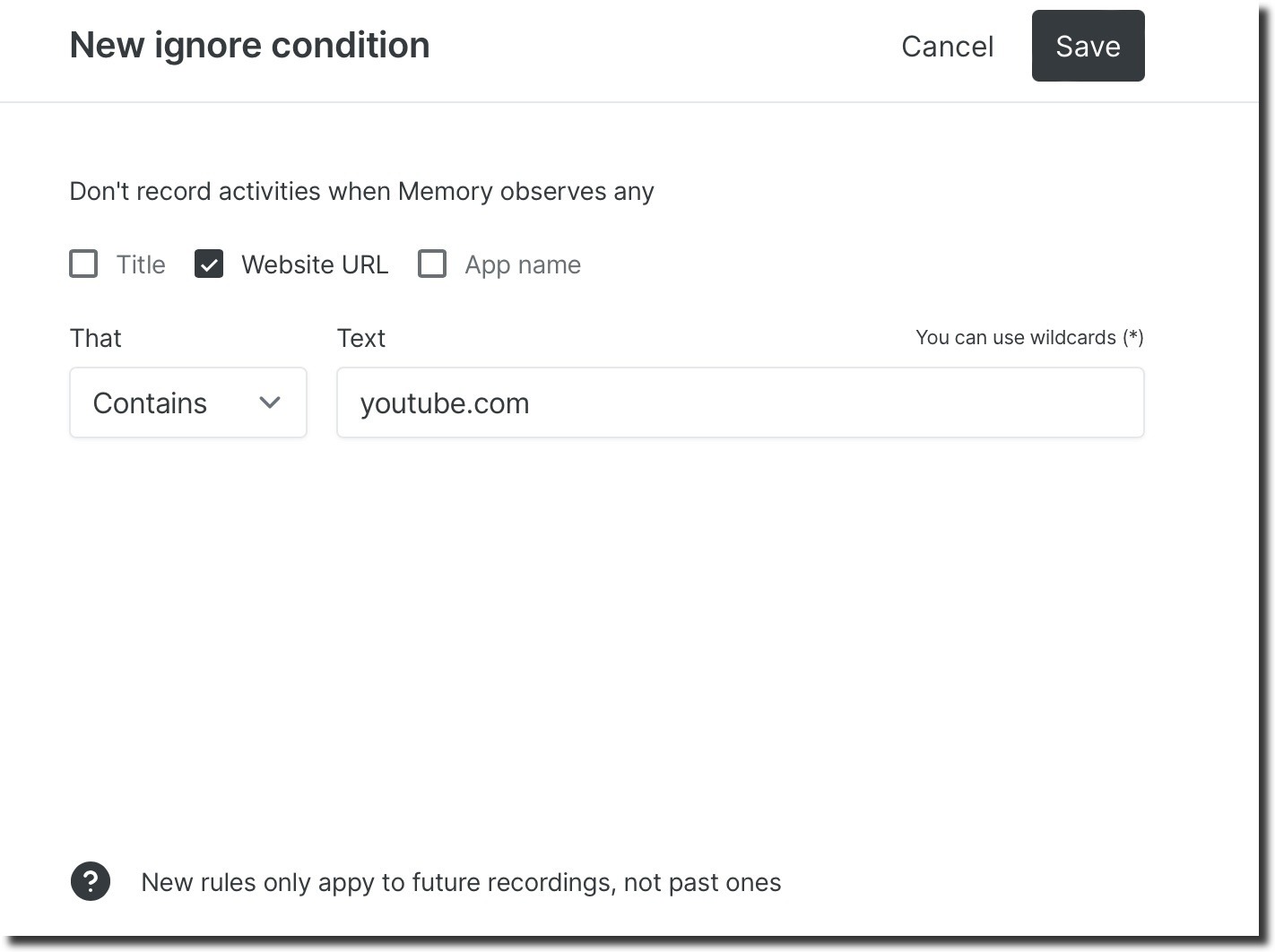This screenshot has height=952, width=1275.
Task: Click the Text field label
Action: pyautogui.click(x=360, y=338)
